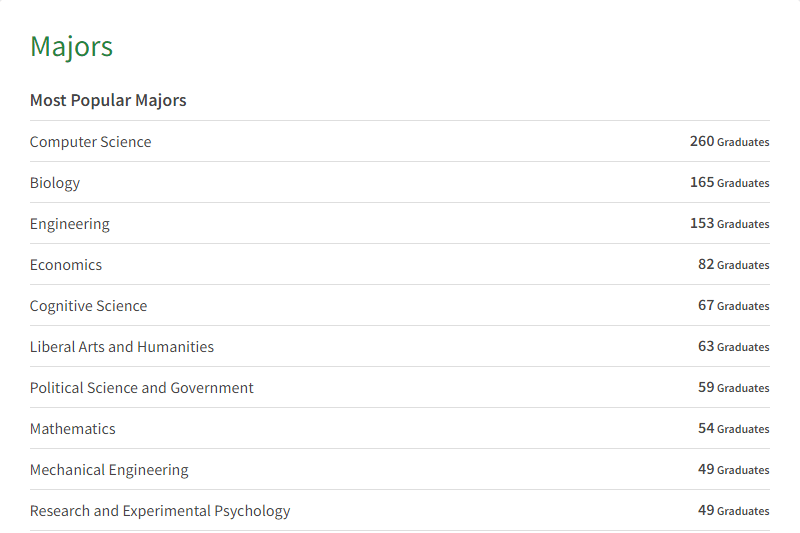Click the 153 Graduates value

729,224
